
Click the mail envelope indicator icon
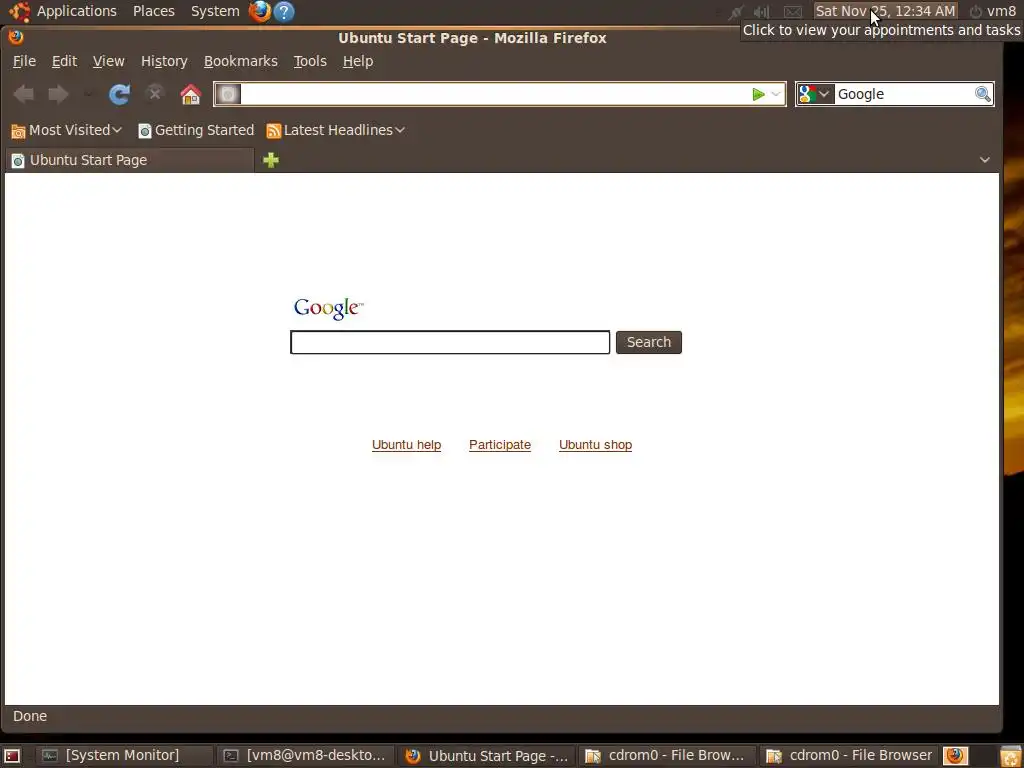coord(792,12)
